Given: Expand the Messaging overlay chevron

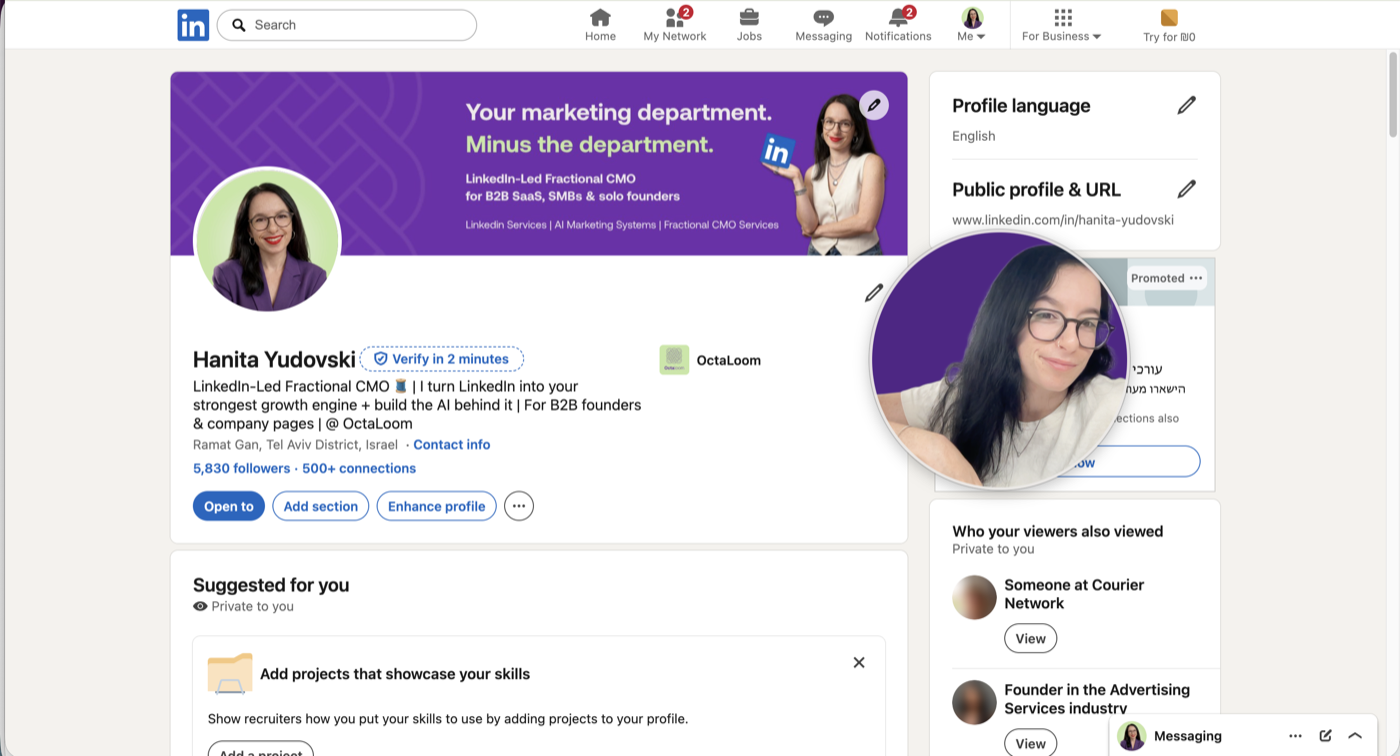Looking at the screenshot, I should coord(1356,736).
